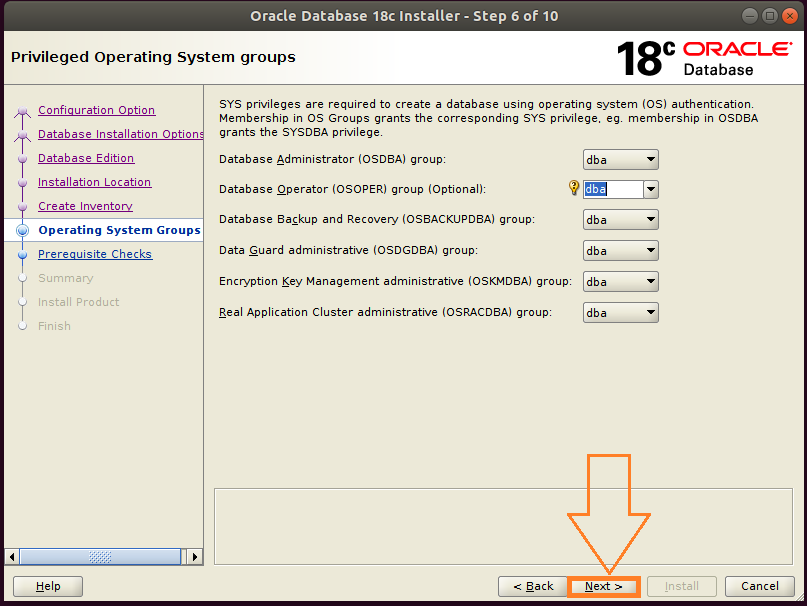Click the Encryption Key Management group label
The height and width of the screenshot is (606, 807).
coord(395,281)
